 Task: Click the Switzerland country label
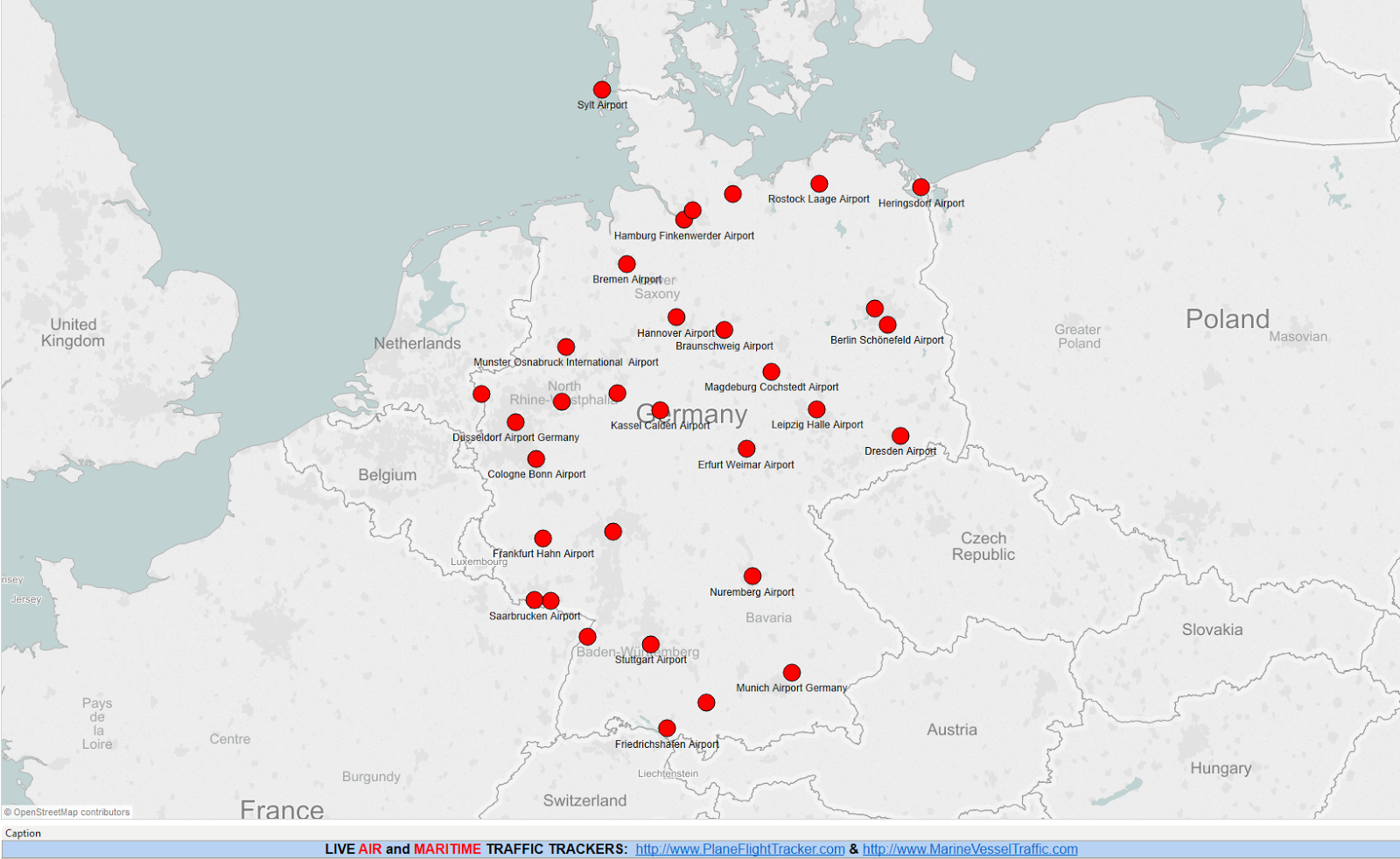point(584,800)
